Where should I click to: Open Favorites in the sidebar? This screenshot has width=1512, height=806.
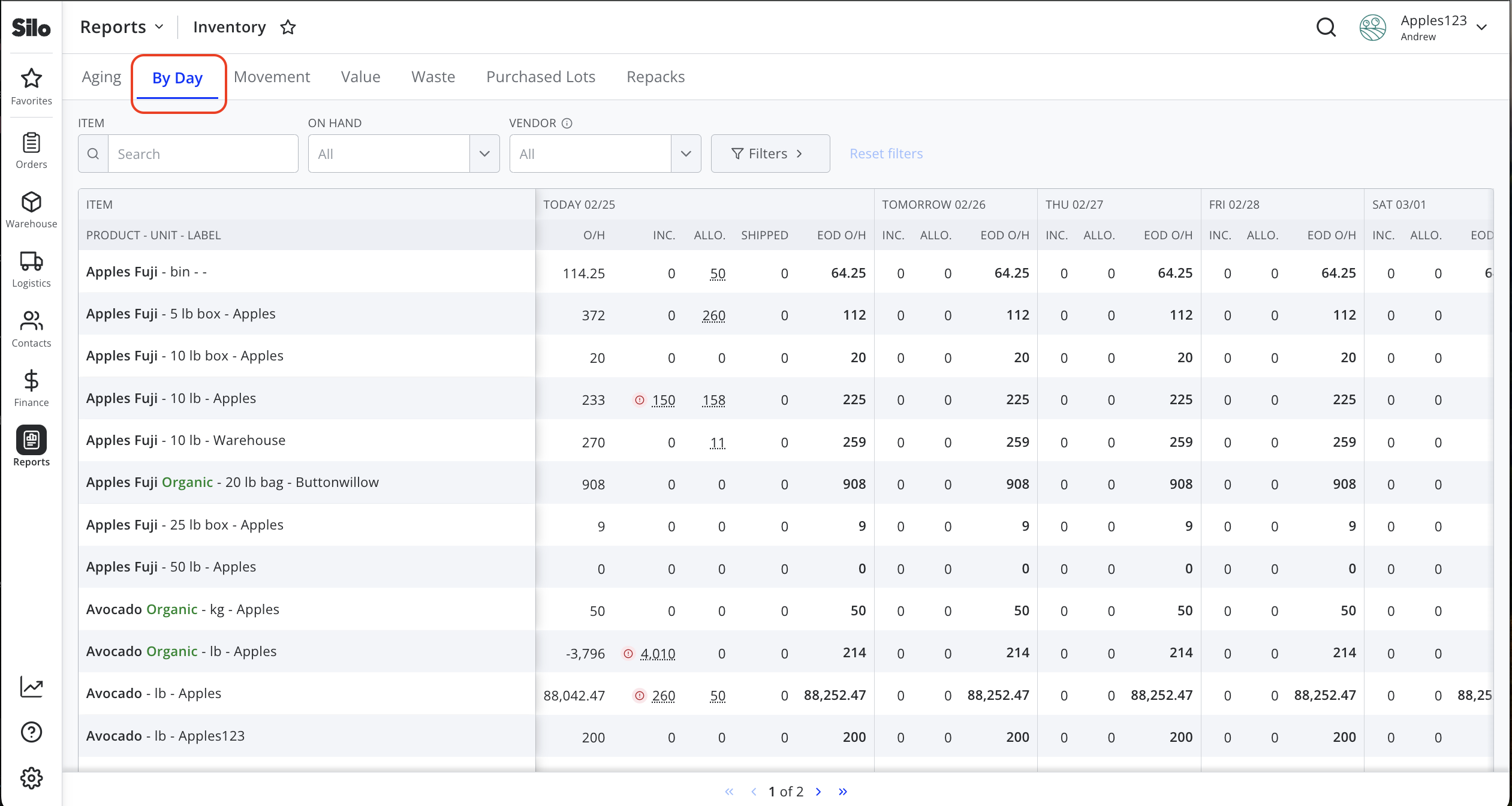click(31, 86)
